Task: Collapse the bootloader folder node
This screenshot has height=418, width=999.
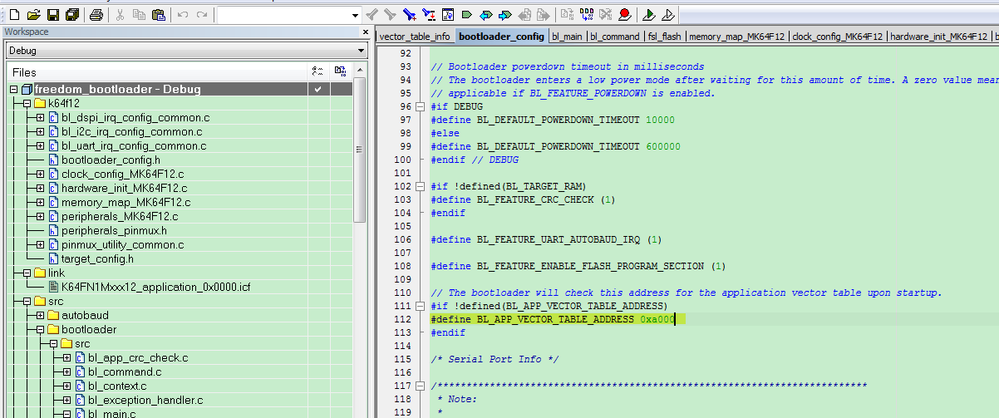Action: click(40, 329)
